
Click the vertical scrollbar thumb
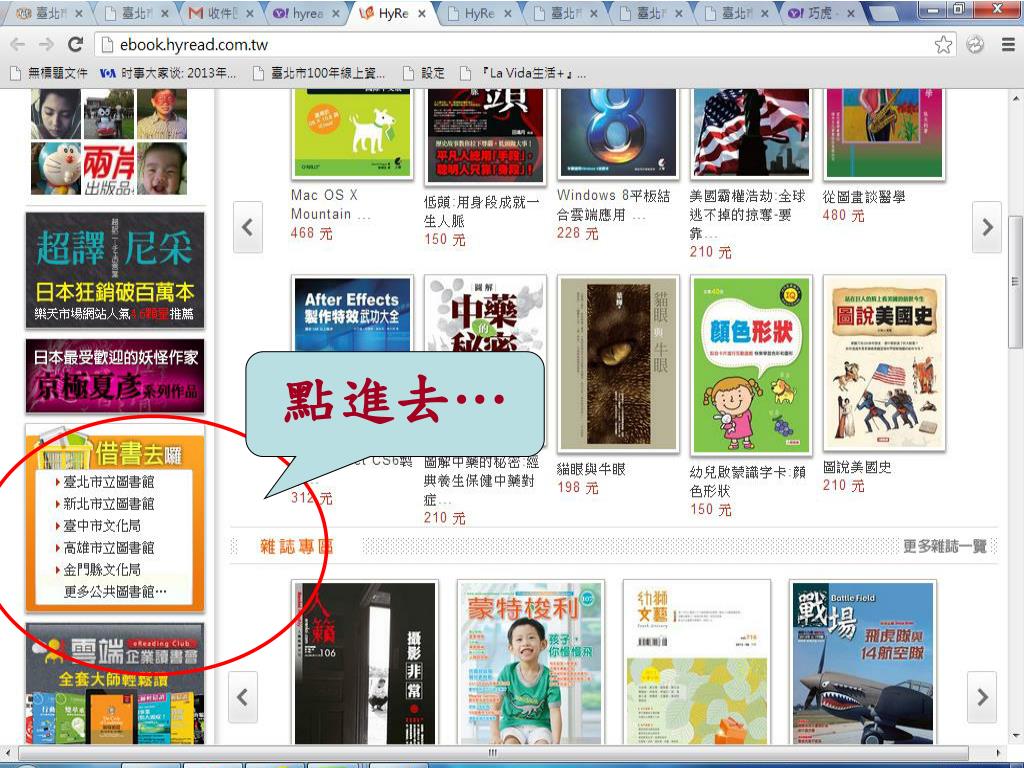1015,281
